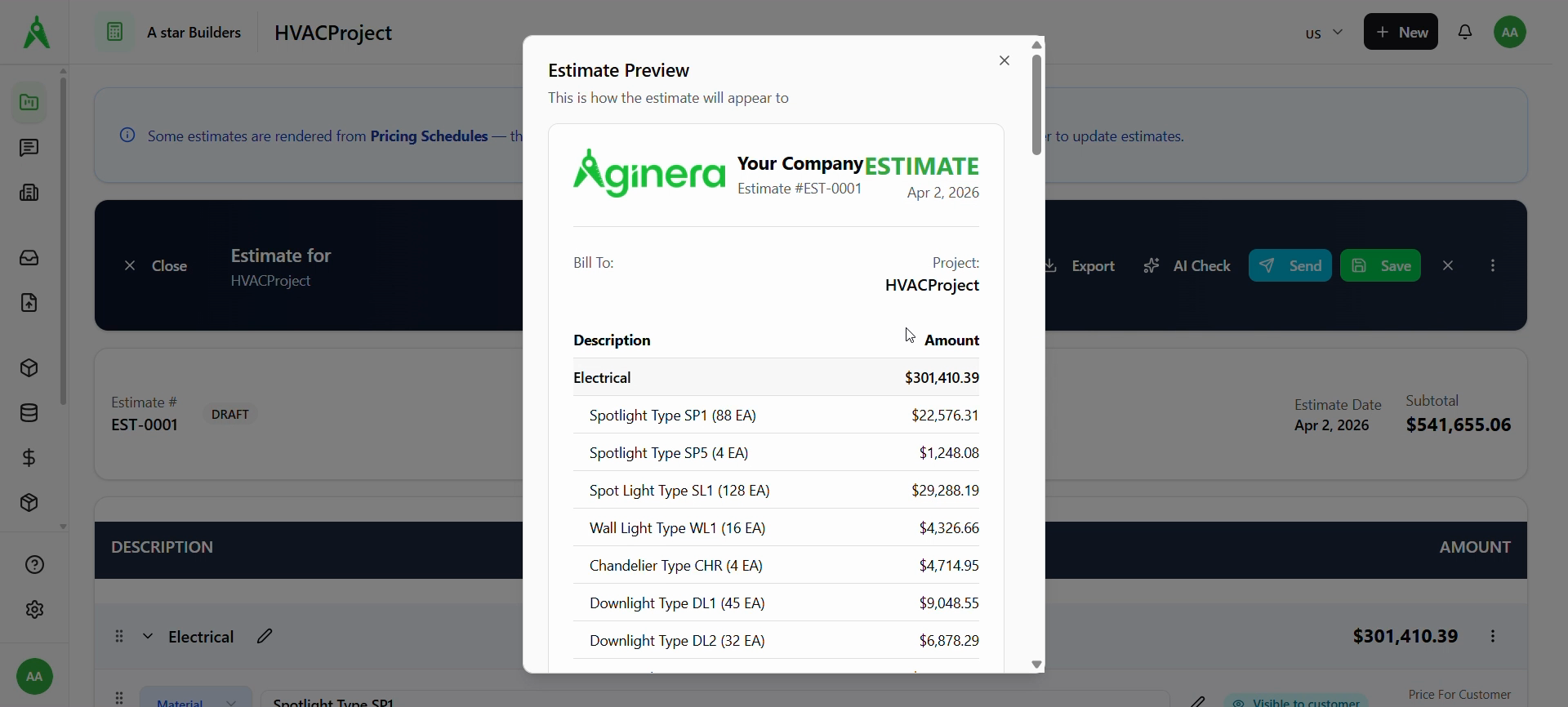The height and width of the screenshot is (707, 1568).
Task: Open the US region dropdown
Action: (1323, 33)
